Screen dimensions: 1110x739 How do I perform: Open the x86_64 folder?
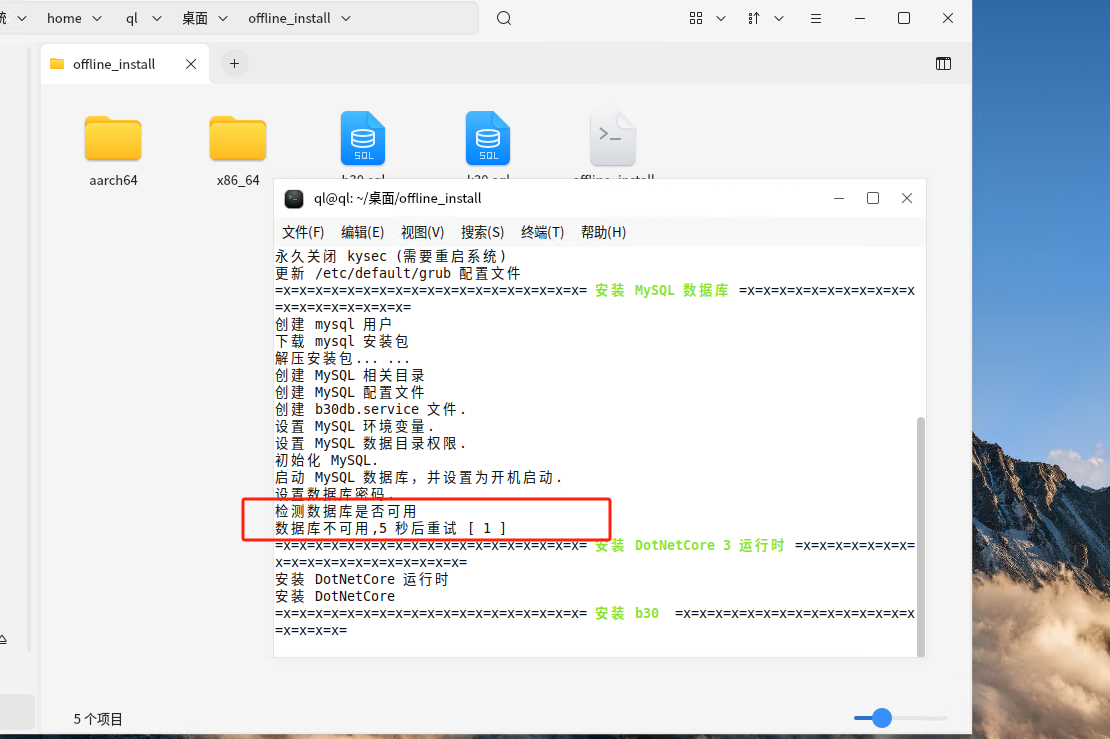pyautogui.click(x=238, y=138)
